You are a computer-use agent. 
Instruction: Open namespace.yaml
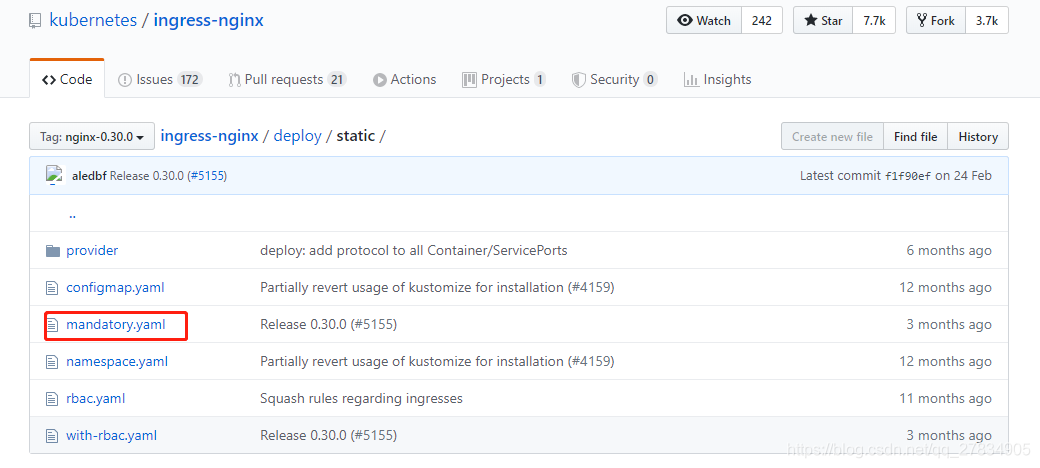pos(117,362)
